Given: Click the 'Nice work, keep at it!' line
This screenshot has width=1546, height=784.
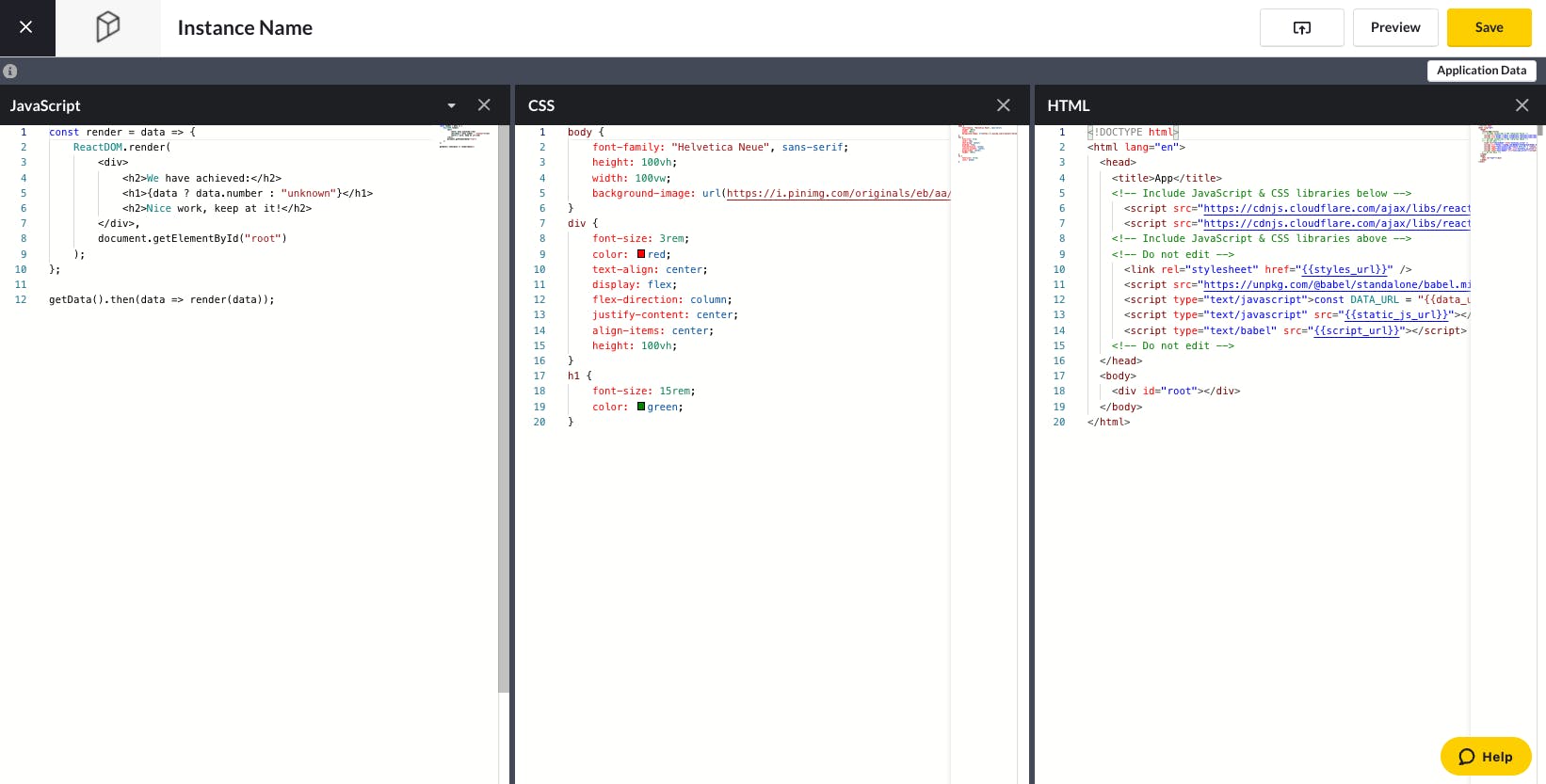Looking at the screenshot, I should [217, 208].
